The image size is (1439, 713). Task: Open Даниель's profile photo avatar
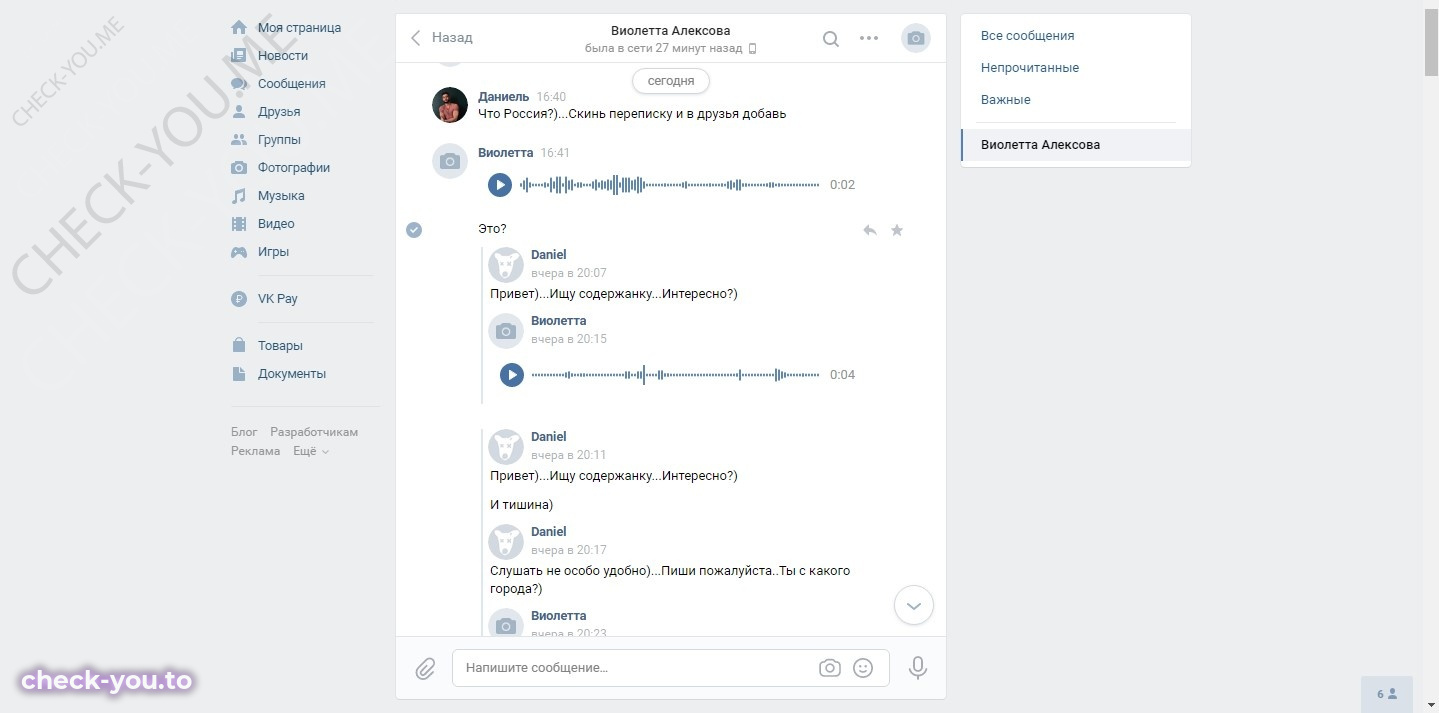450,105
